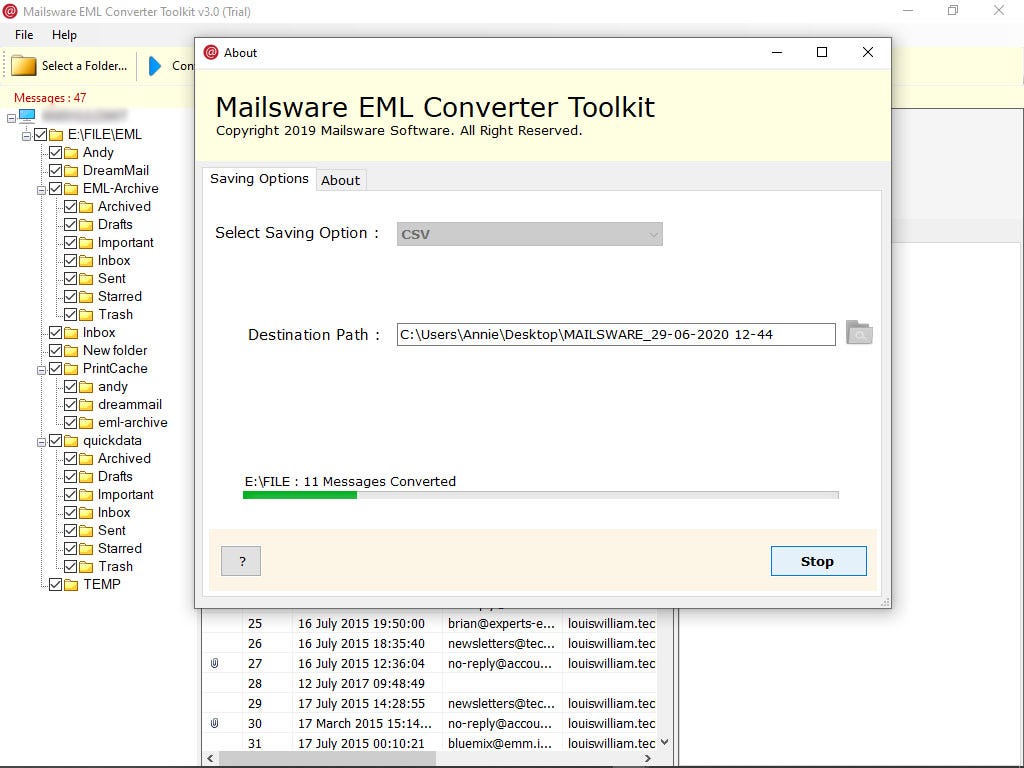Collapse the EML-Archive tree node
1024x768 pixels.
(41, 188)
